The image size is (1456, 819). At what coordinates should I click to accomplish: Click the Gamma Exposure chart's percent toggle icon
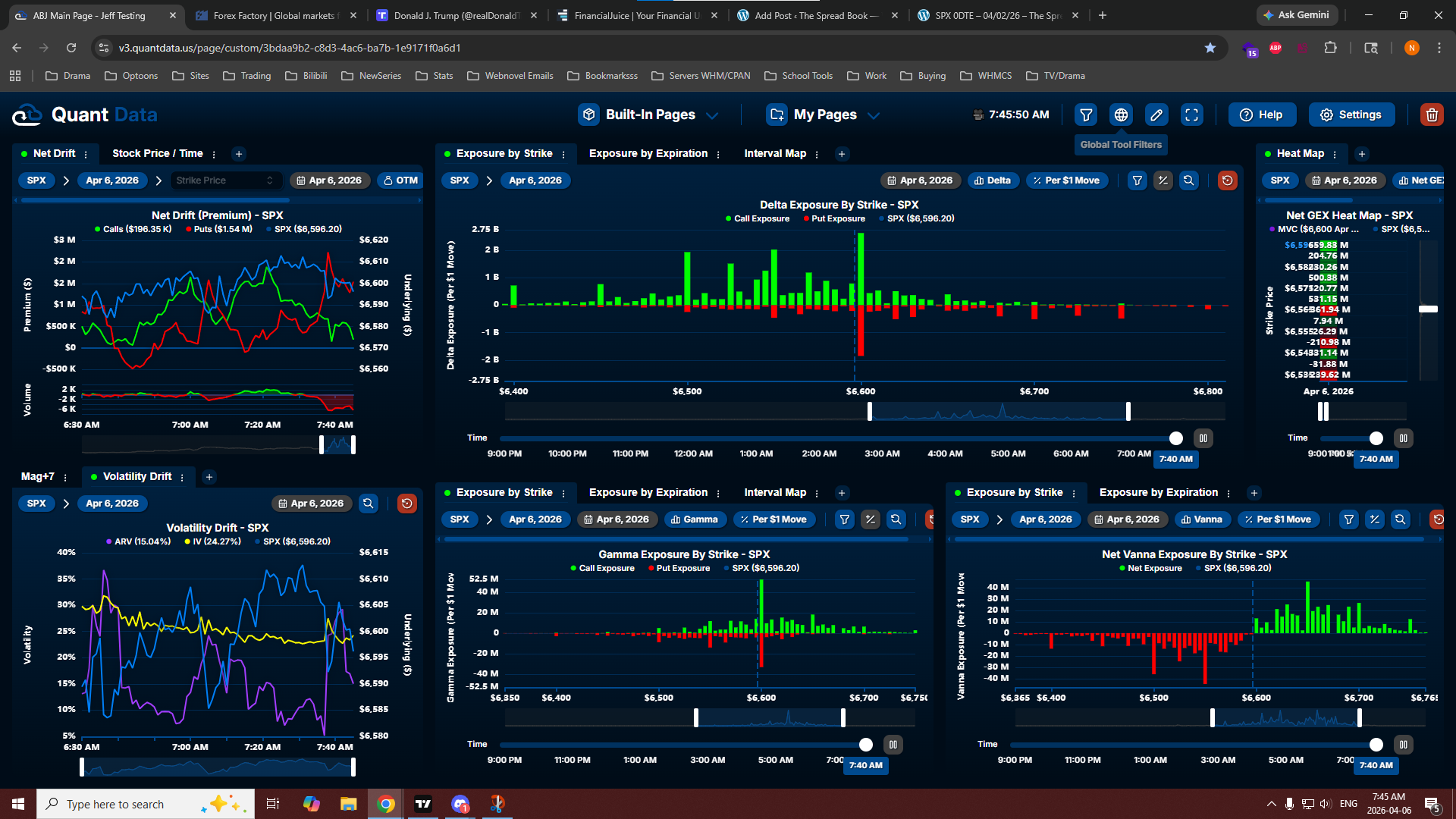[x=871, y=519]
